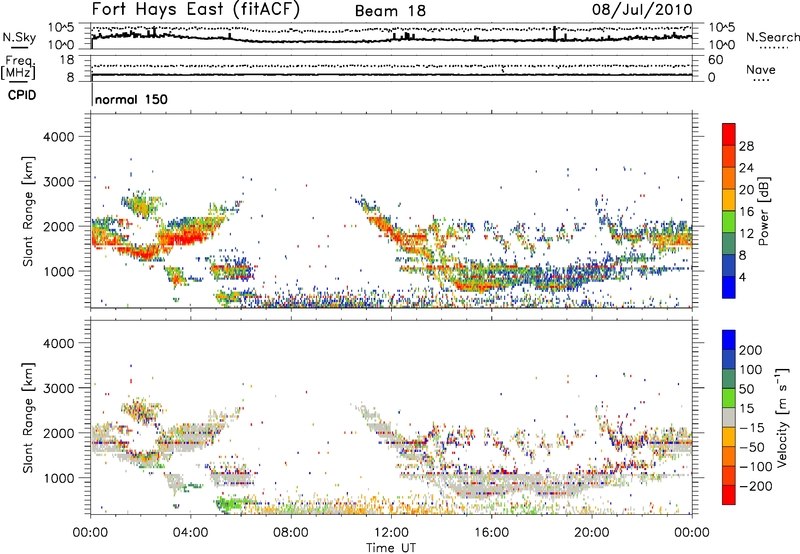Viewport: 800px width, 554px height.
Task: Click '3000' tick on the velocity panel axis
Action: coord(59,388)
